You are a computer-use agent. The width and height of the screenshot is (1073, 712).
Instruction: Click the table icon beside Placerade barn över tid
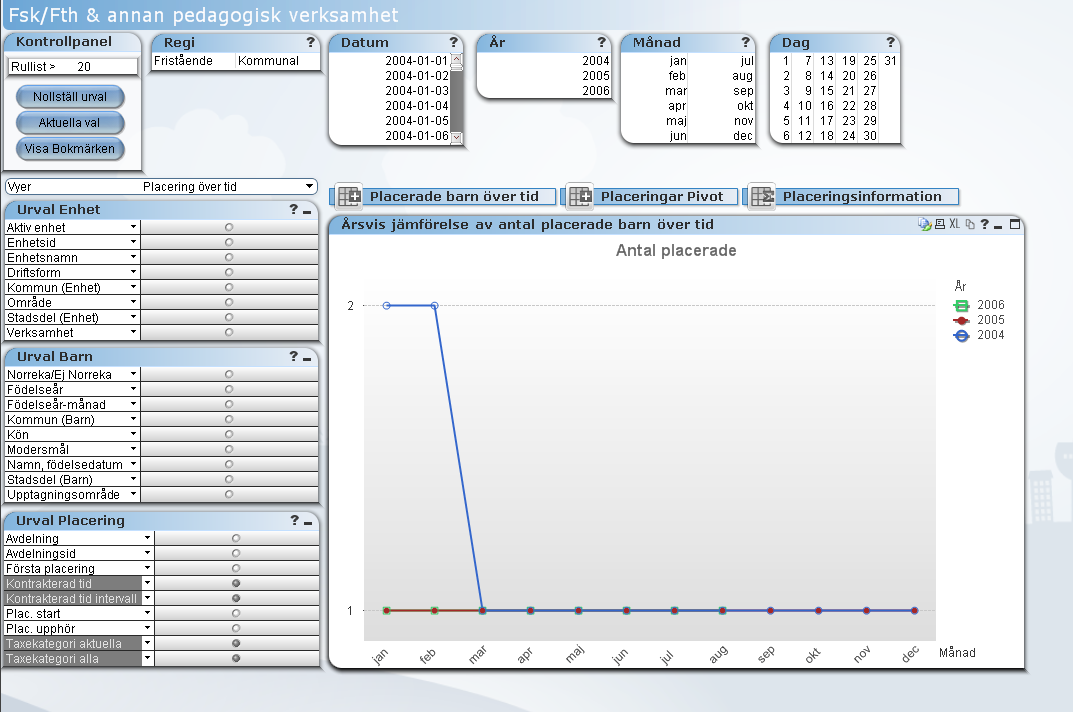(x=349, y=196)
